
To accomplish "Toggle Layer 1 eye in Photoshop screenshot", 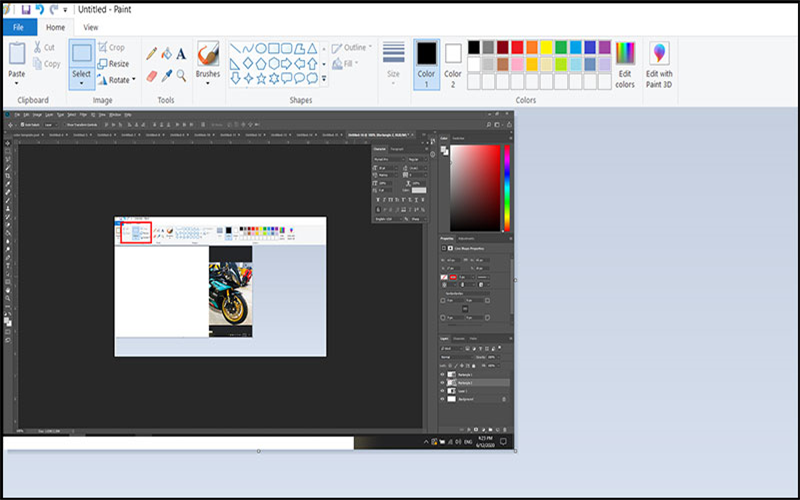I will pyautogui.click(x=442, y=391).
